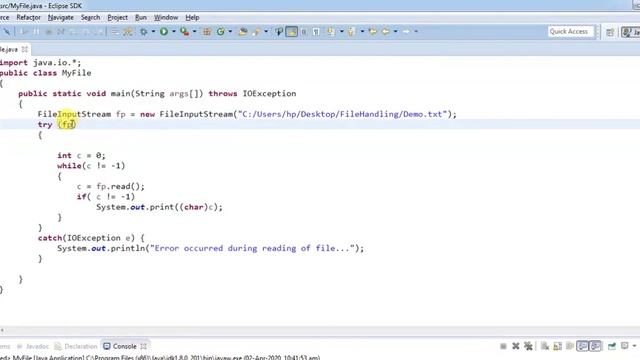
Task: Open the Window menu
Action: (166, 18)
